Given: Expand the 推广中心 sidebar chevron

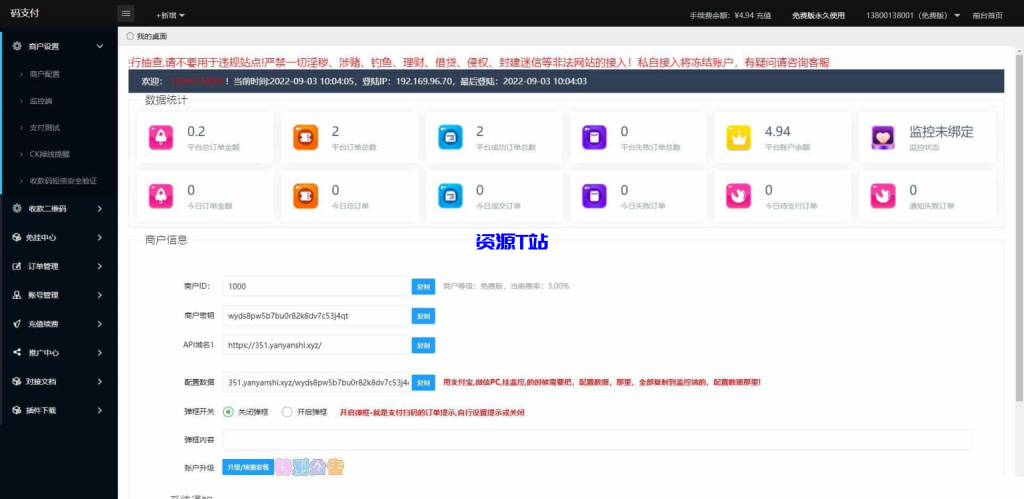Looking at the screenshot, I should click(100, 353).
